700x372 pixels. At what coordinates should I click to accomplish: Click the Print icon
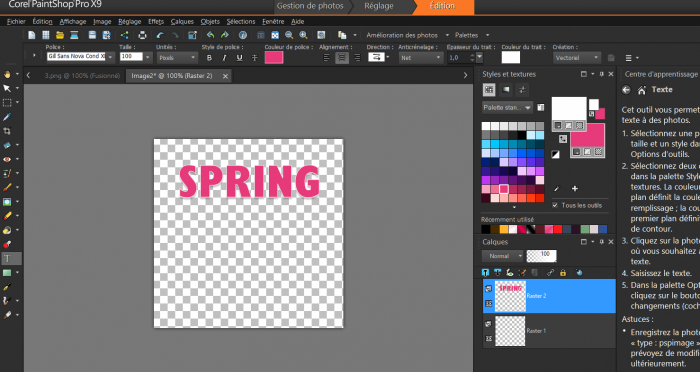click(142, 35)
